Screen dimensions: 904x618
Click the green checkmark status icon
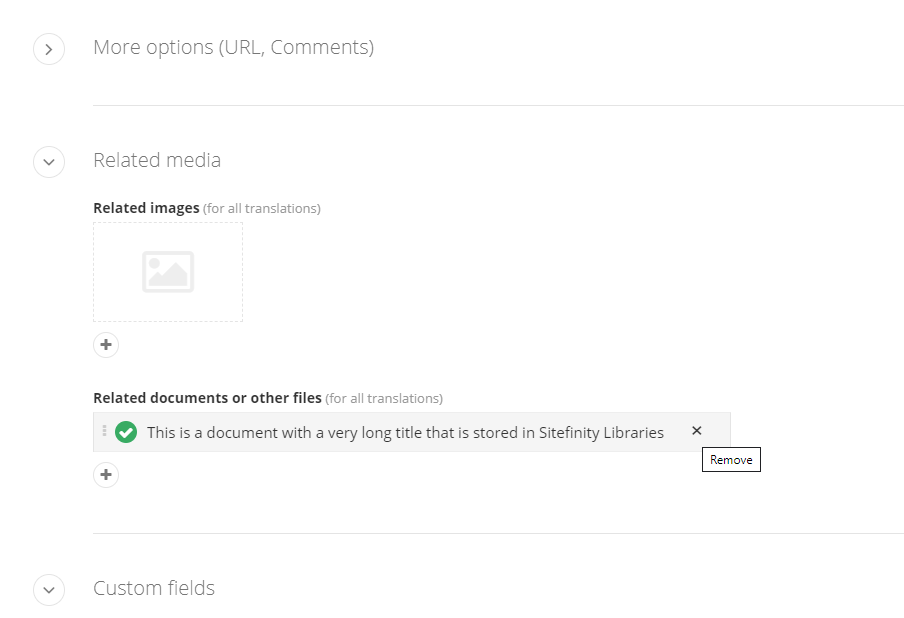(126, 432)
